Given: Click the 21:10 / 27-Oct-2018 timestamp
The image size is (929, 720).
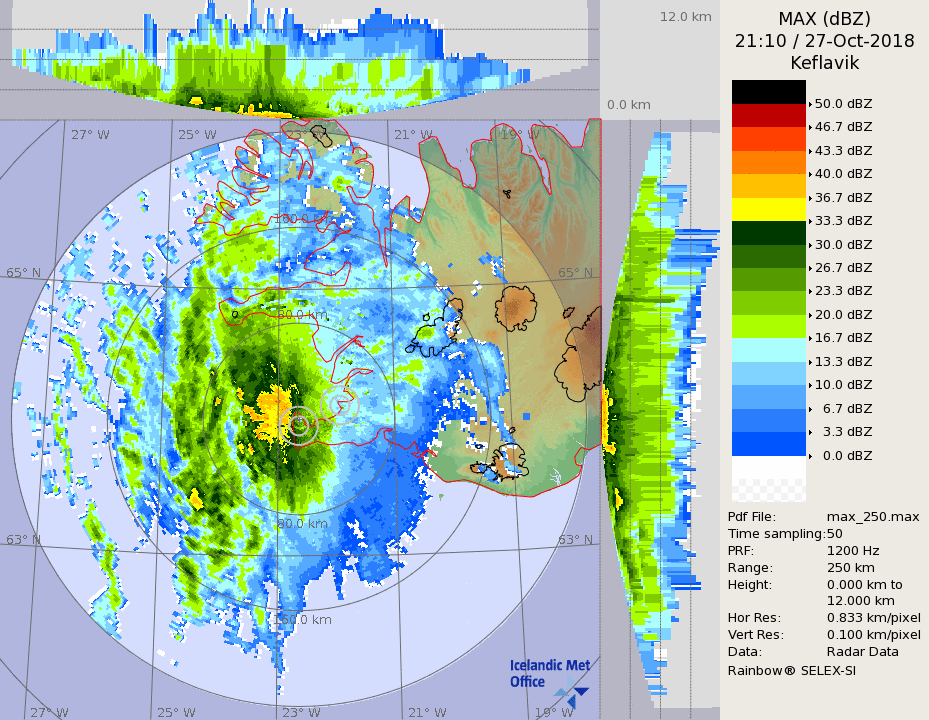Looking at the screenshot, I should pos(824,41).
